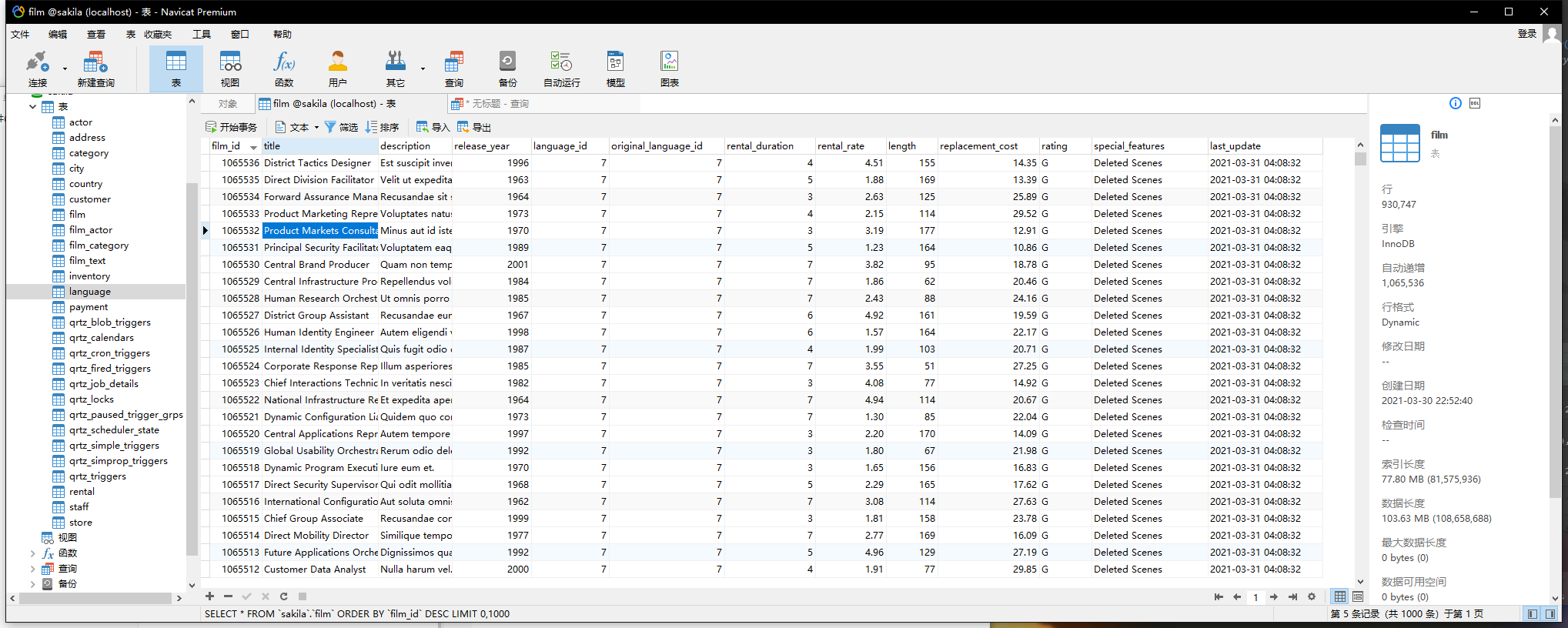Open the 备份 (Backup) toolbar icon
The width and height of the screenshot is (1568, 628).
[x=507, y=68]
